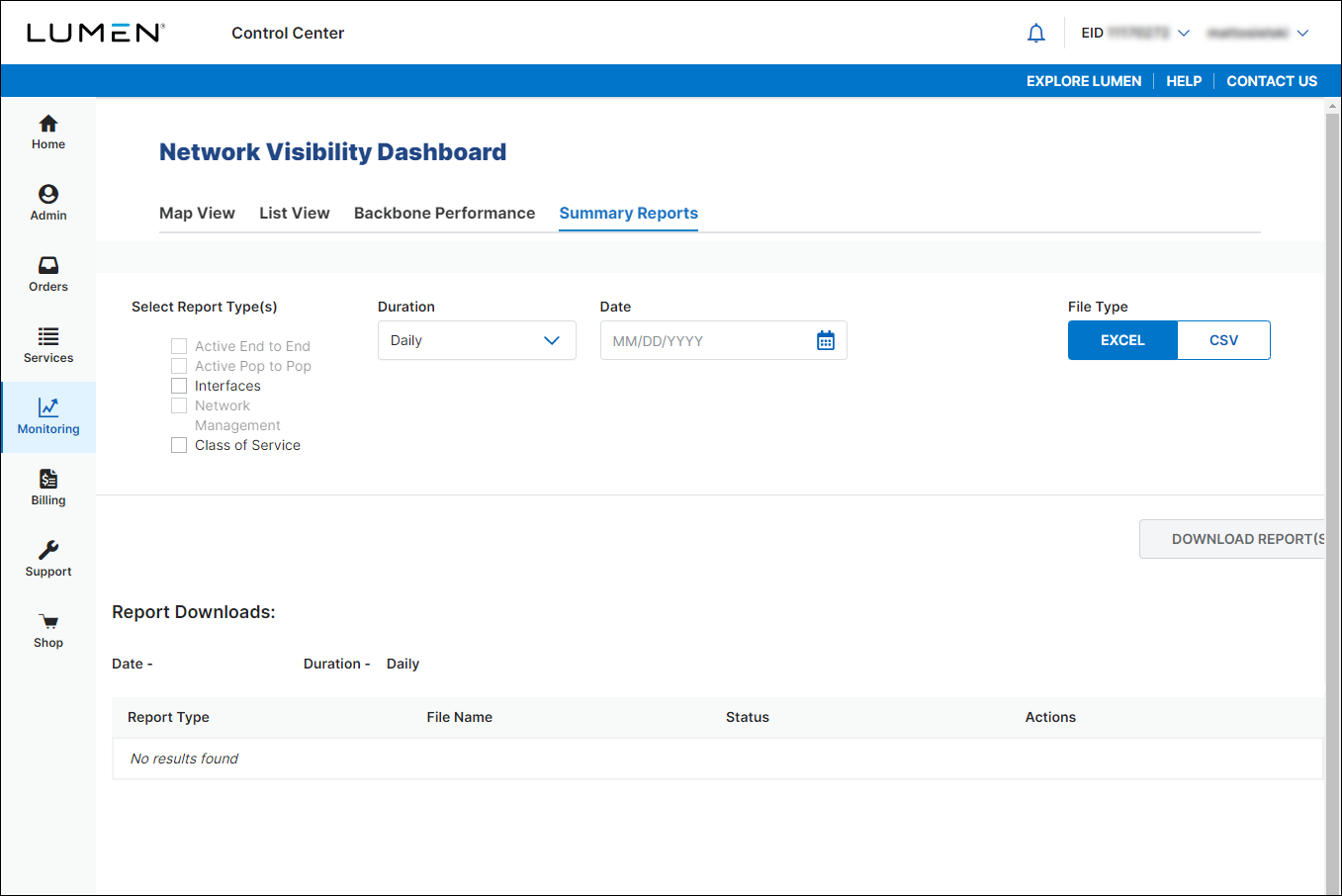This screenshot has height=896, width=1342.
Task: Open the calendar date picker icon
Action: click(826, 341)
